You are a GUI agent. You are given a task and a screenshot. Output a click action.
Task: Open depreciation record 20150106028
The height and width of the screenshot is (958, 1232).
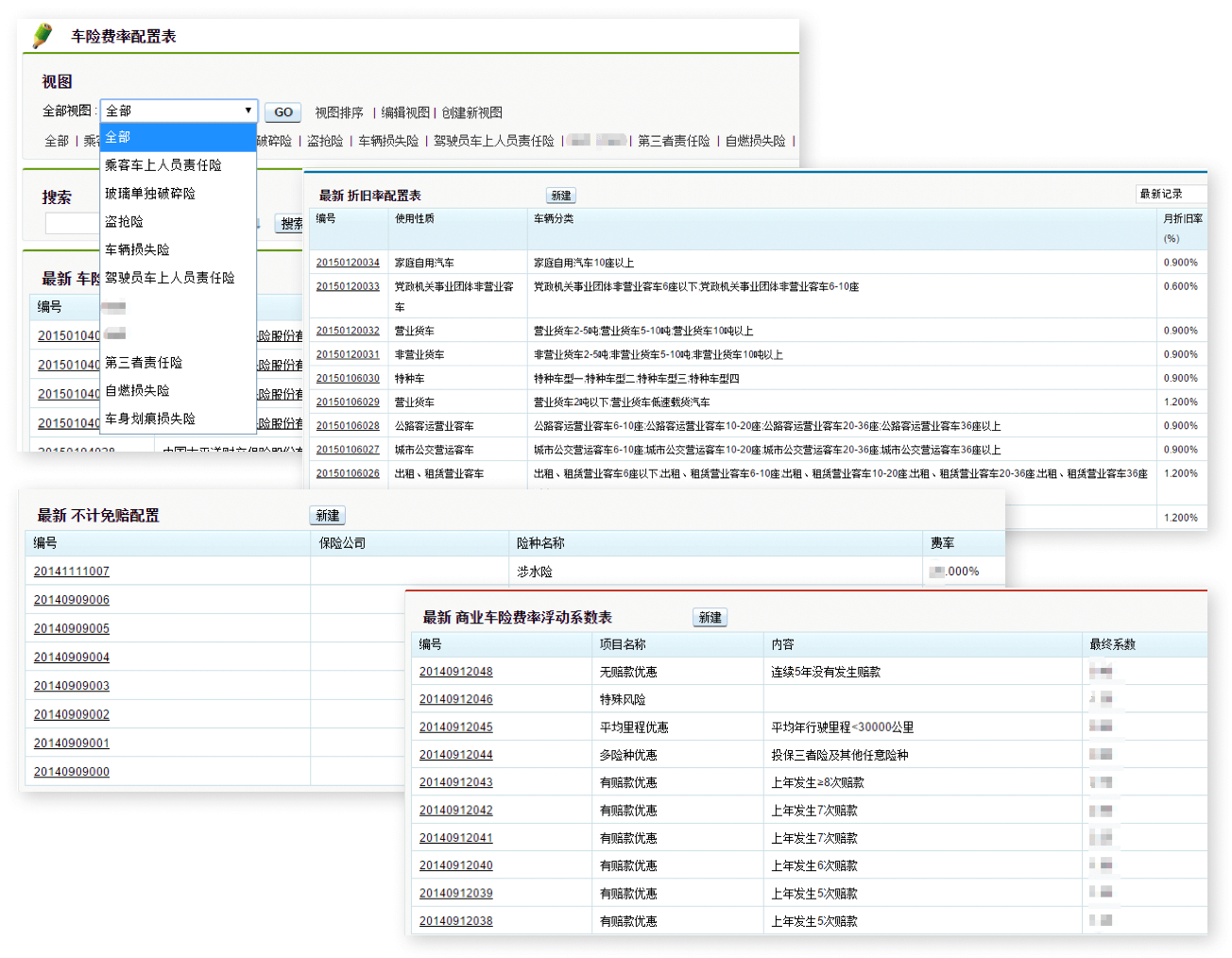click(348, 426)
